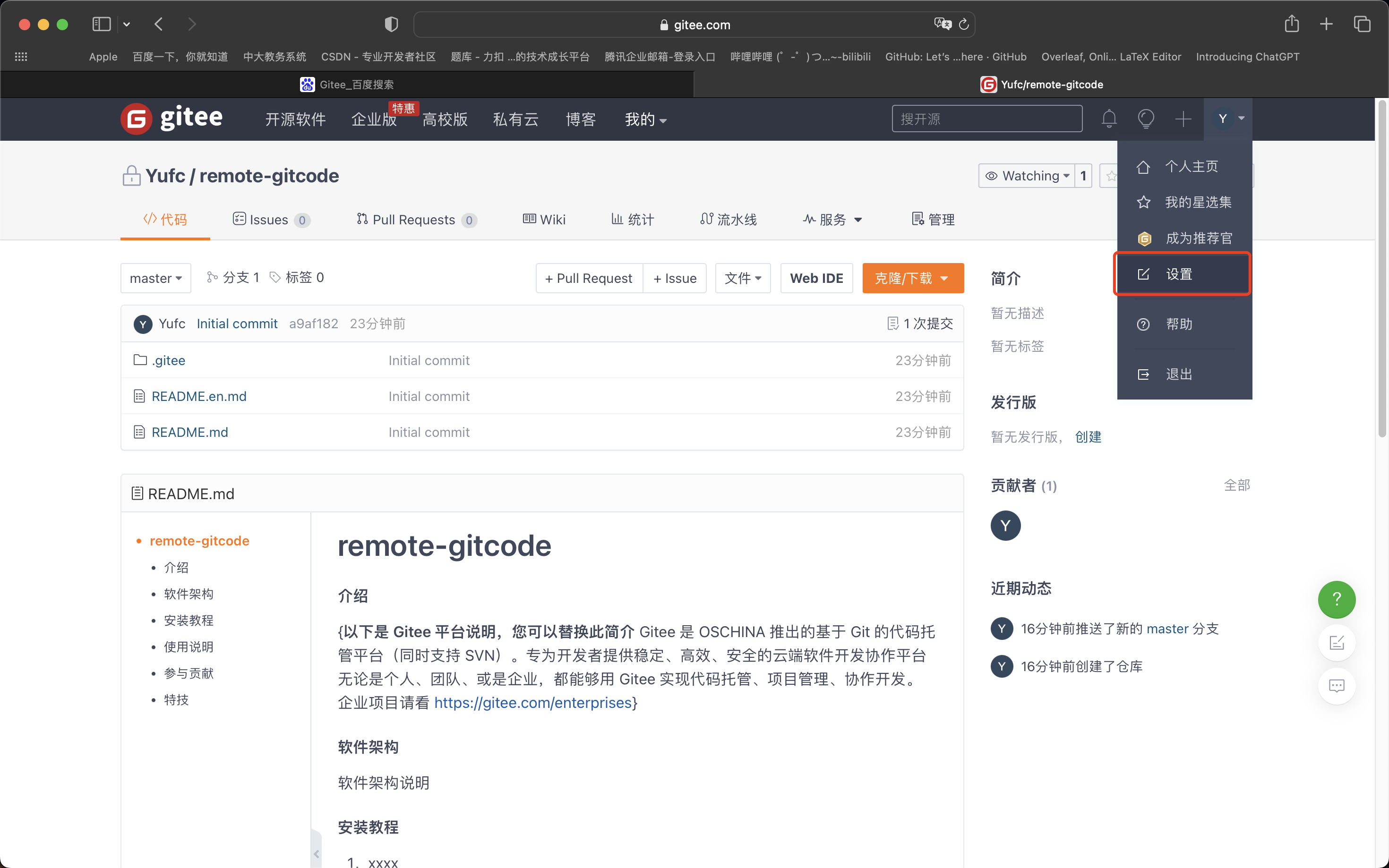Expand the master branch selector

click(x=155, y=279)
